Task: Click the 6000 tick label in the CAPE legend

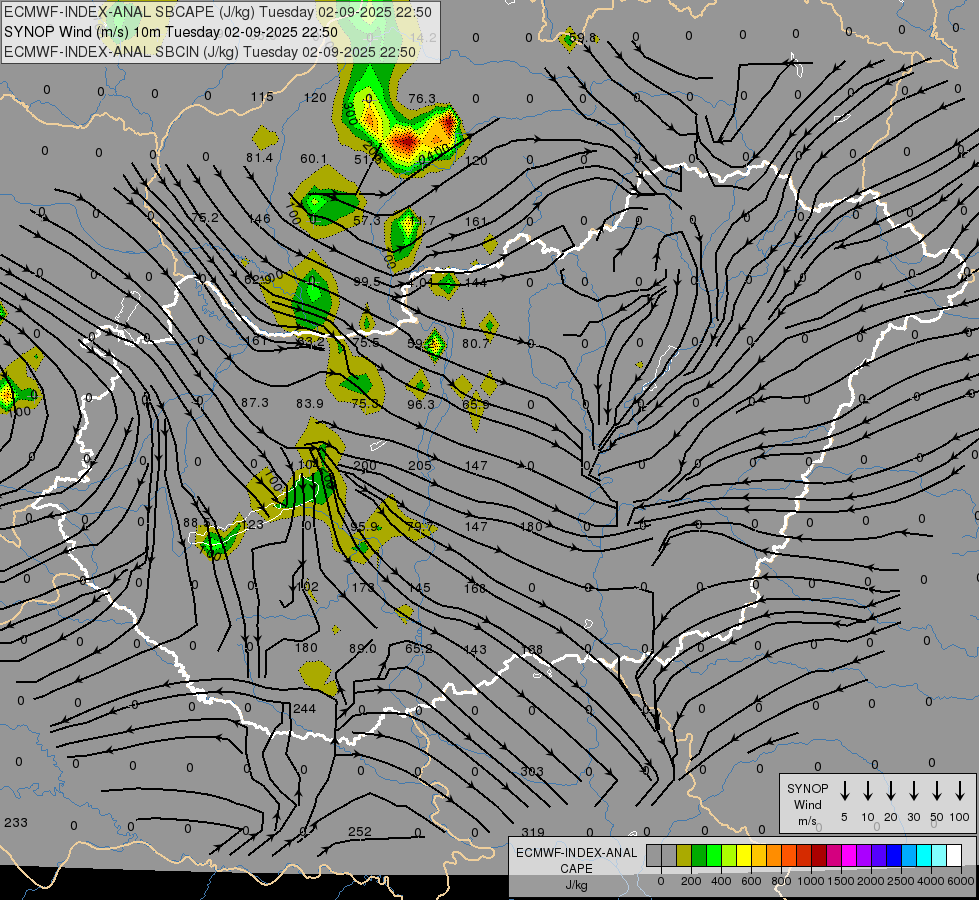Action: point(961,881)
